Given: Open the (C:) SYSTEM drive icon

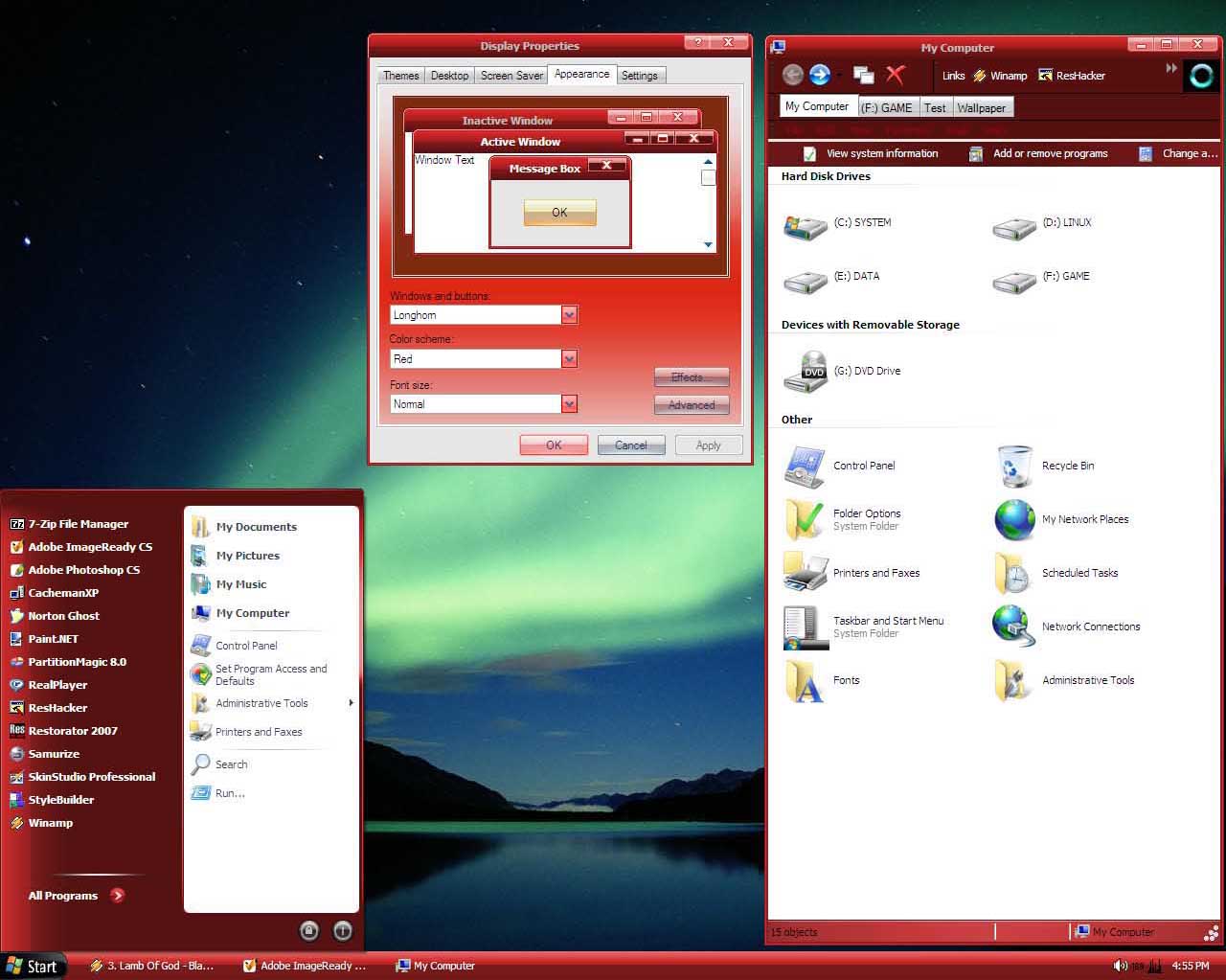Looking at the screenshot, I should pos(805,227).
